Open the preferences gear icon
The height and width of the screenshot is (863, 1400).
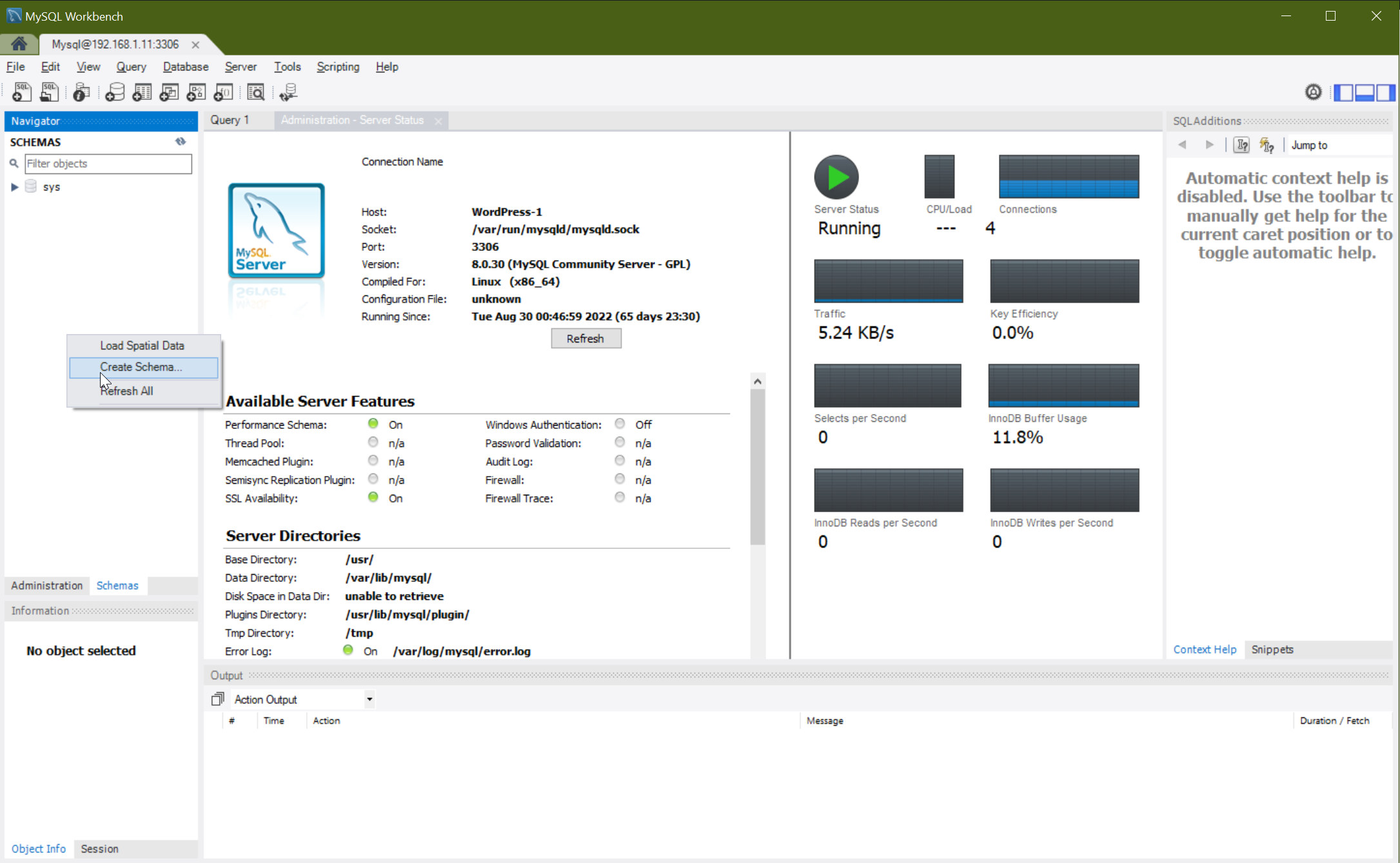pyautogui.click(x=1313, y=92)
